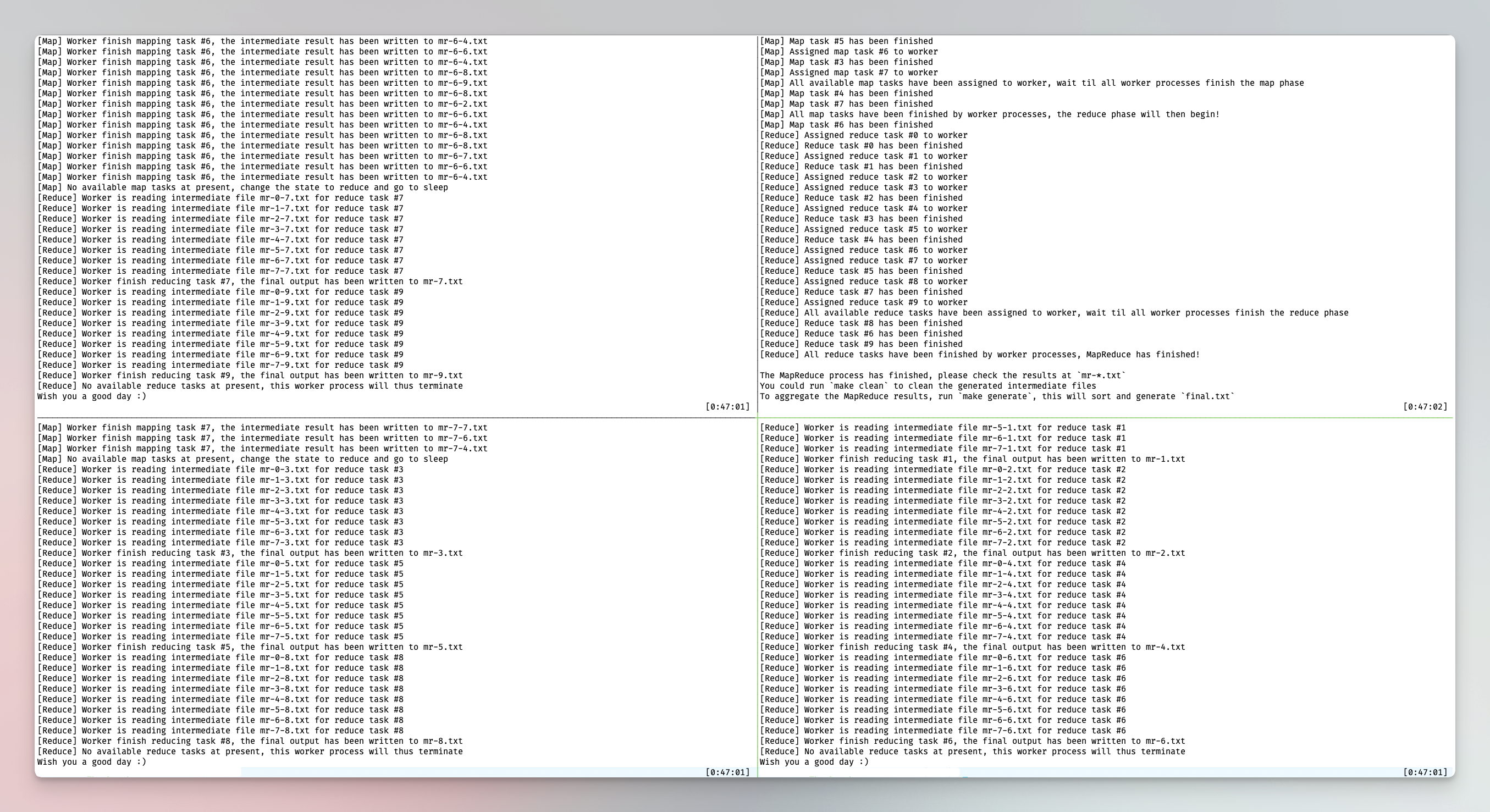
Task: Click 'Assigned reduce task #5 to worker'
Action: (864, 229)
